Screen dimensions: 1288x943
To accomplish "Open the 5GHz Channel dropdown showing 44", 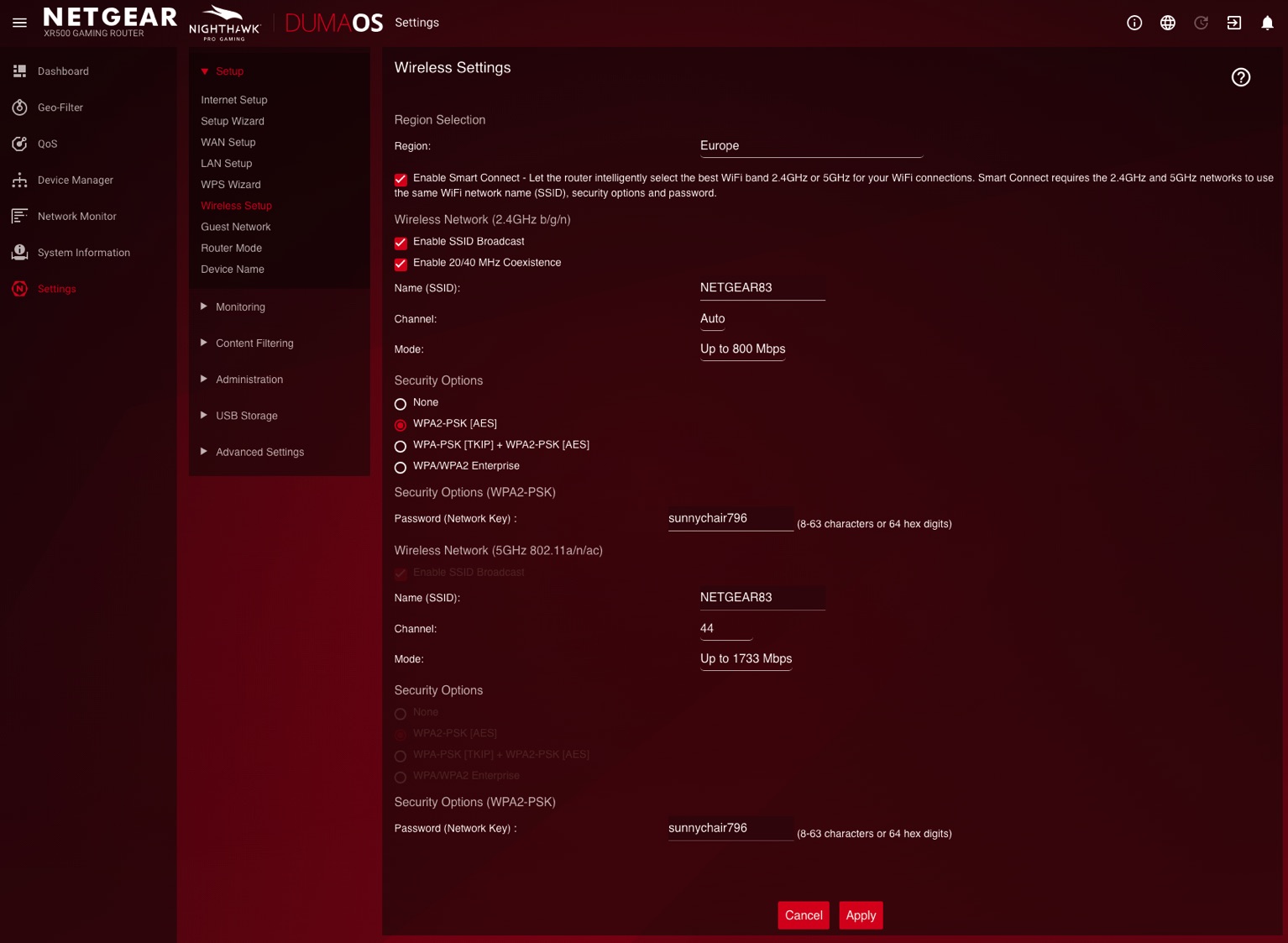I will click(726, 629).
